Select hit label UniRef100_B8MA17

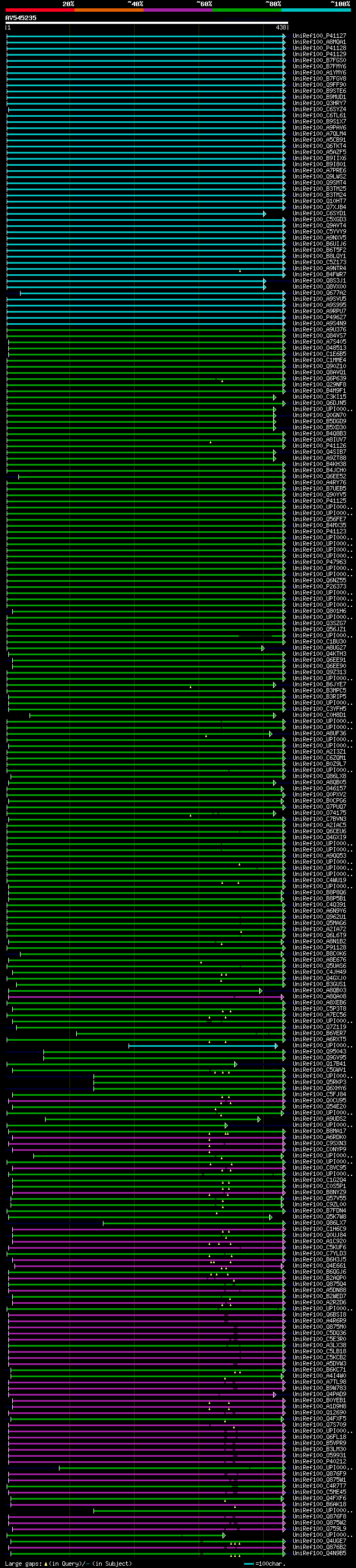pos(319,1131)
